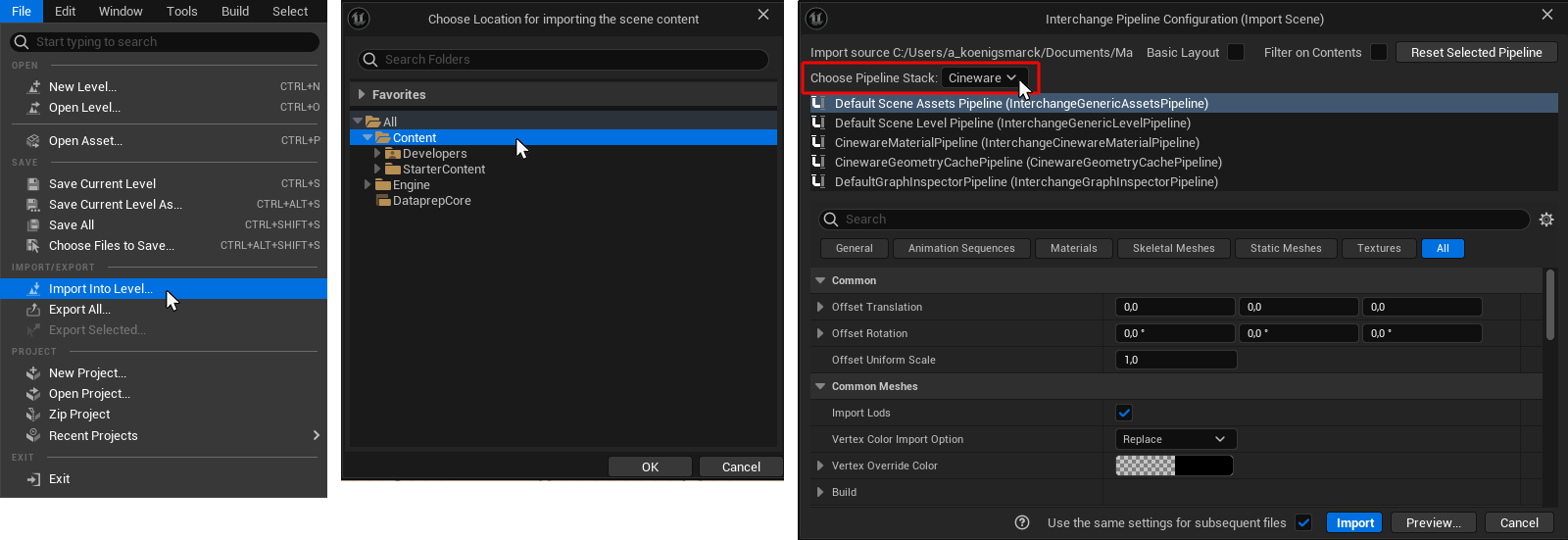Click the gear settings icon beside Search
The height and width of the screenshot is (540, 1568).
point(1546,220)
